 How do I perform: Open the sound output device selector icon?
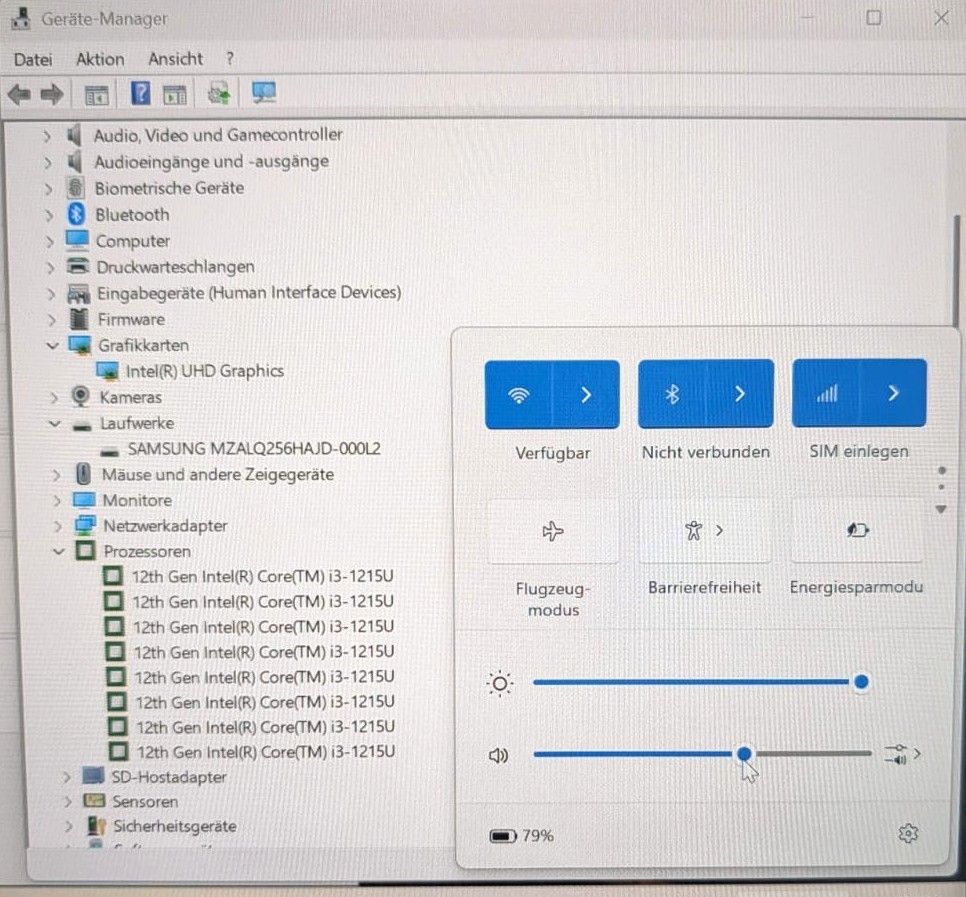pyautogui.click(x=902, y=754)
